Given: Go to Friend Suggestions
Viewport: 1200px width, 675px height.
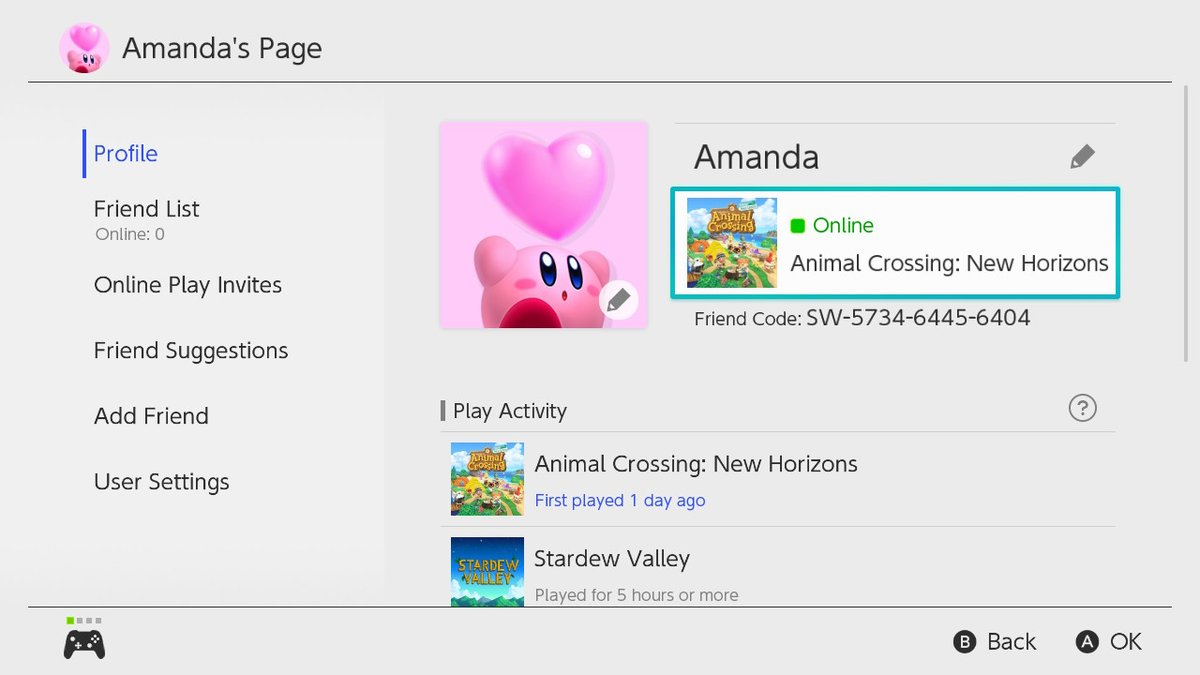Looking at the screenshot, I should pyautogui.click(x=191, y=351).
